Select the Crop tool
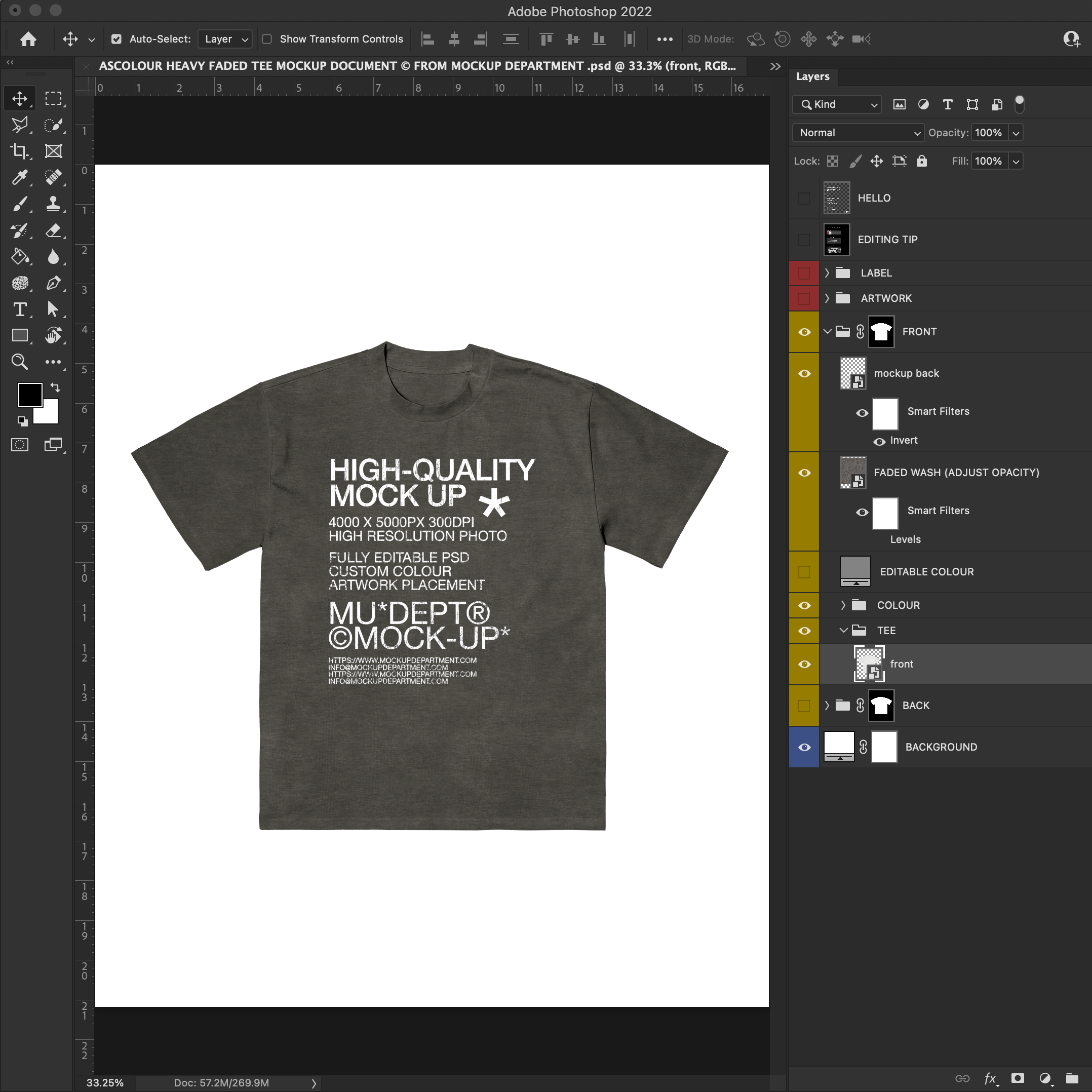Image resolution: width=1092 pixels, height=1092 pixels. [x=20, y=151]
